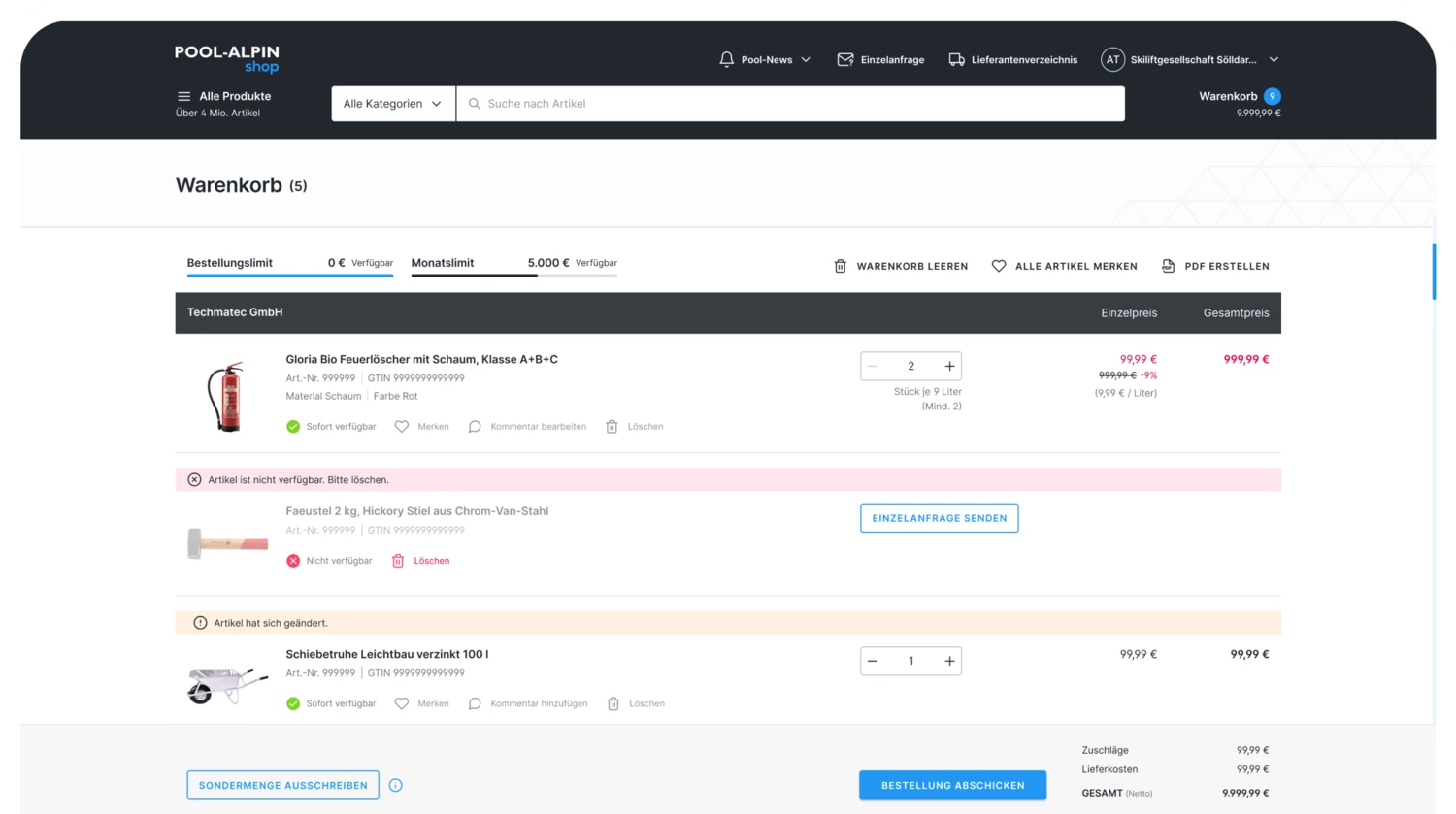The width and height of the screenshot is (1456, 814).
Task: Open the Lieferantenverzeichnis icon
Action: (x=957, y=59)
